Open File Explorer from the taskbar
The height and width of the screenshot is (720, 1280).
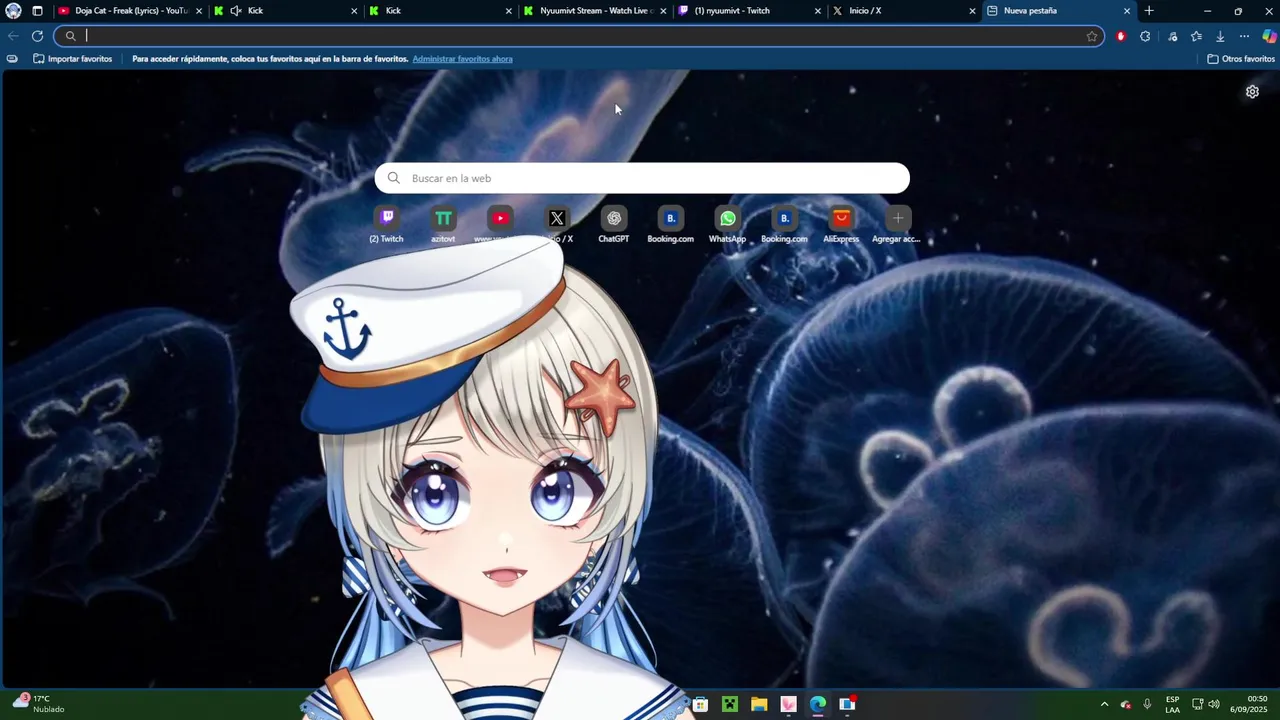coord(759,704)
